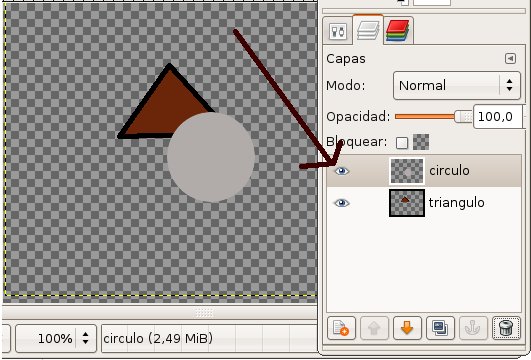Click the status bar text circulo (2,49 MiB)
Viewport: 531px width, 360px height.
(158, 338)
